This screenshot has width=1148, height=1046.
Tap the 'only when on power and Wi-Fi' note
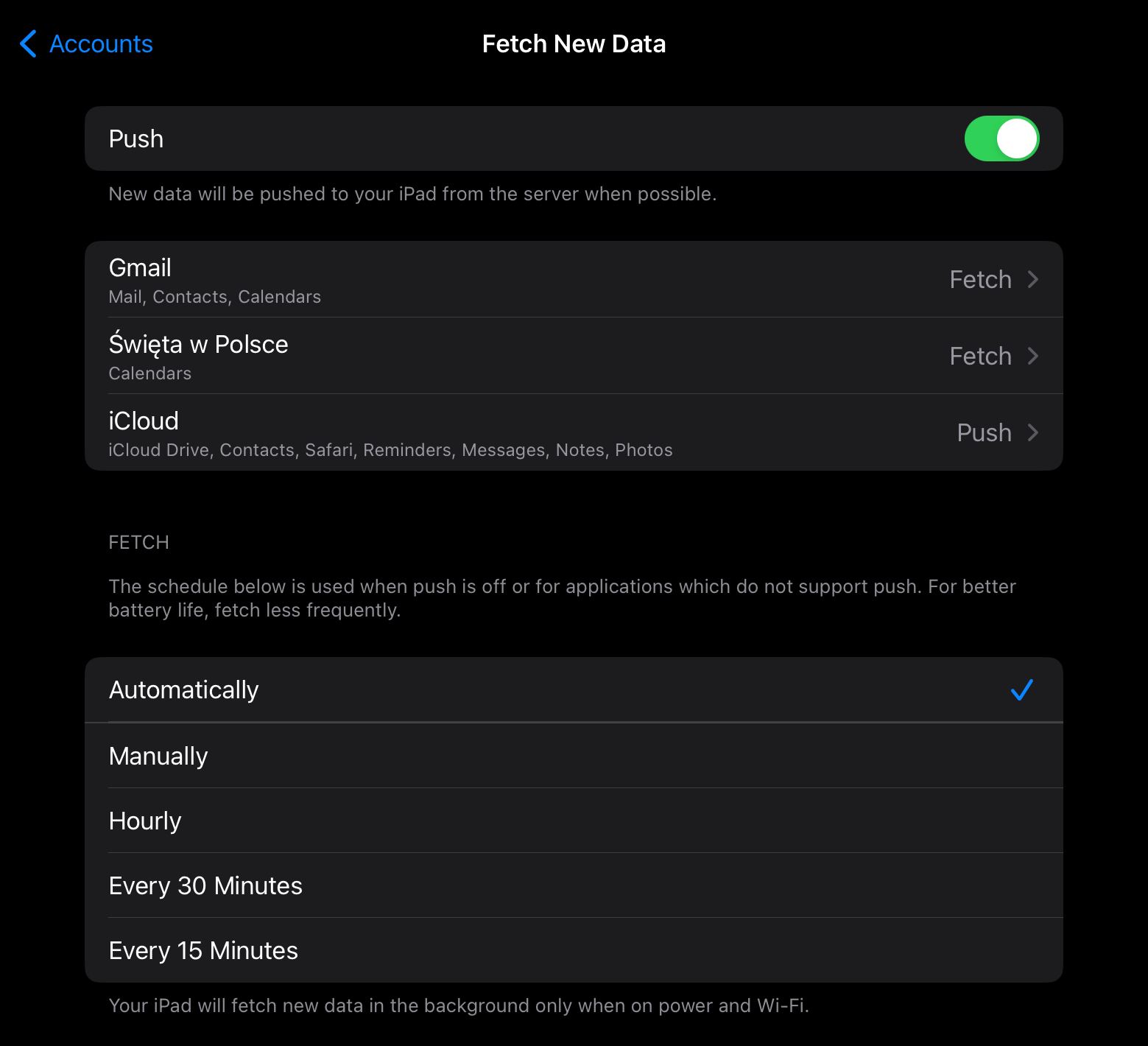459,1005
